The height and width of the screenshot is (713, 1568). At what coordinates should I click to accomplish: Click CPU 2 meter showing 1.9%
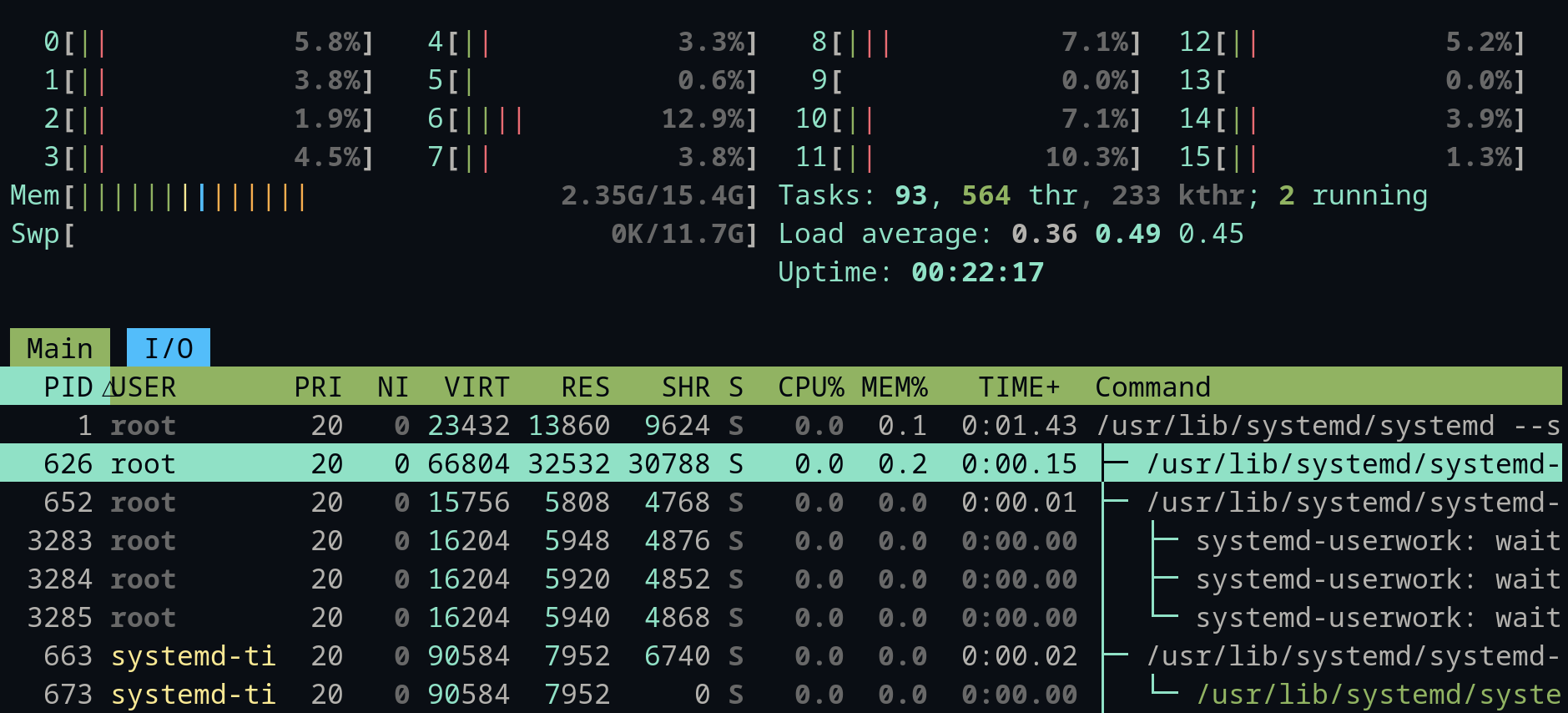point(209,119)
